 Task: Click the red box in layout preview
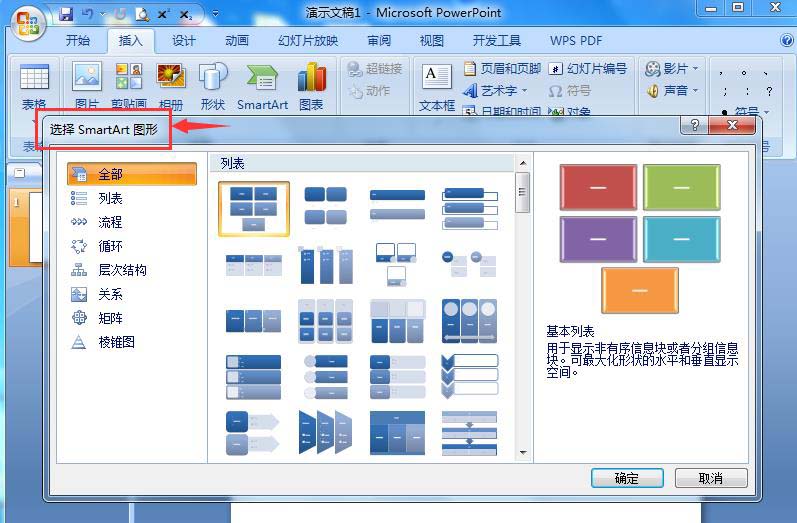(598, 187)
